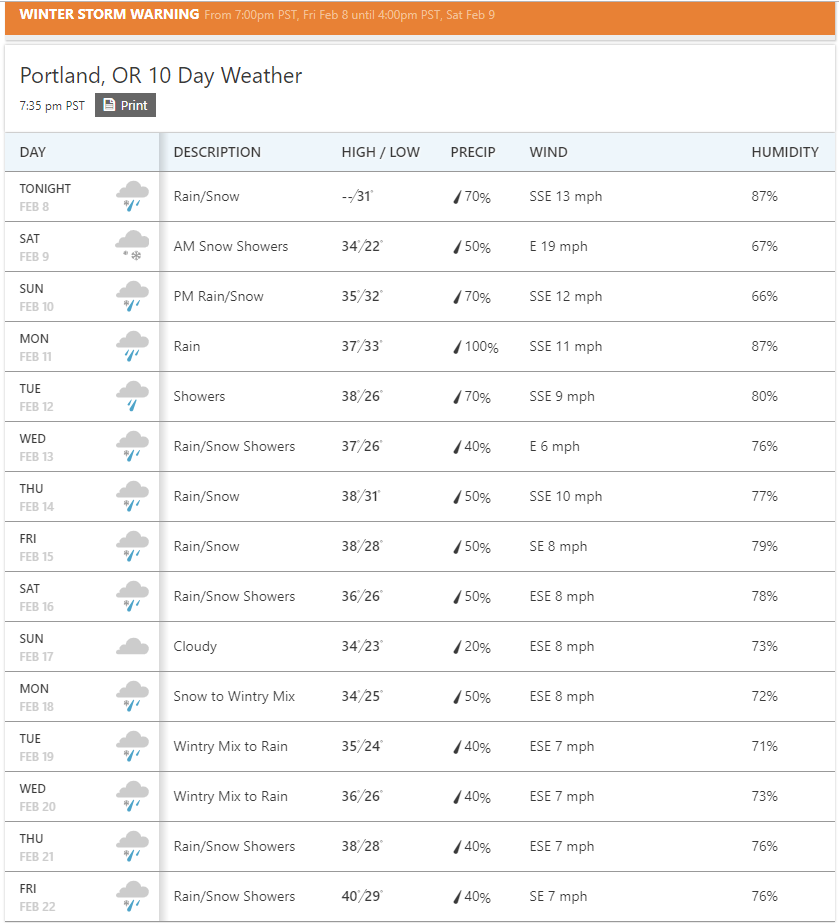Screen dimensions: 839x923
Task: Select the DESCRIPTION column header
Action: tap(217, 152)
